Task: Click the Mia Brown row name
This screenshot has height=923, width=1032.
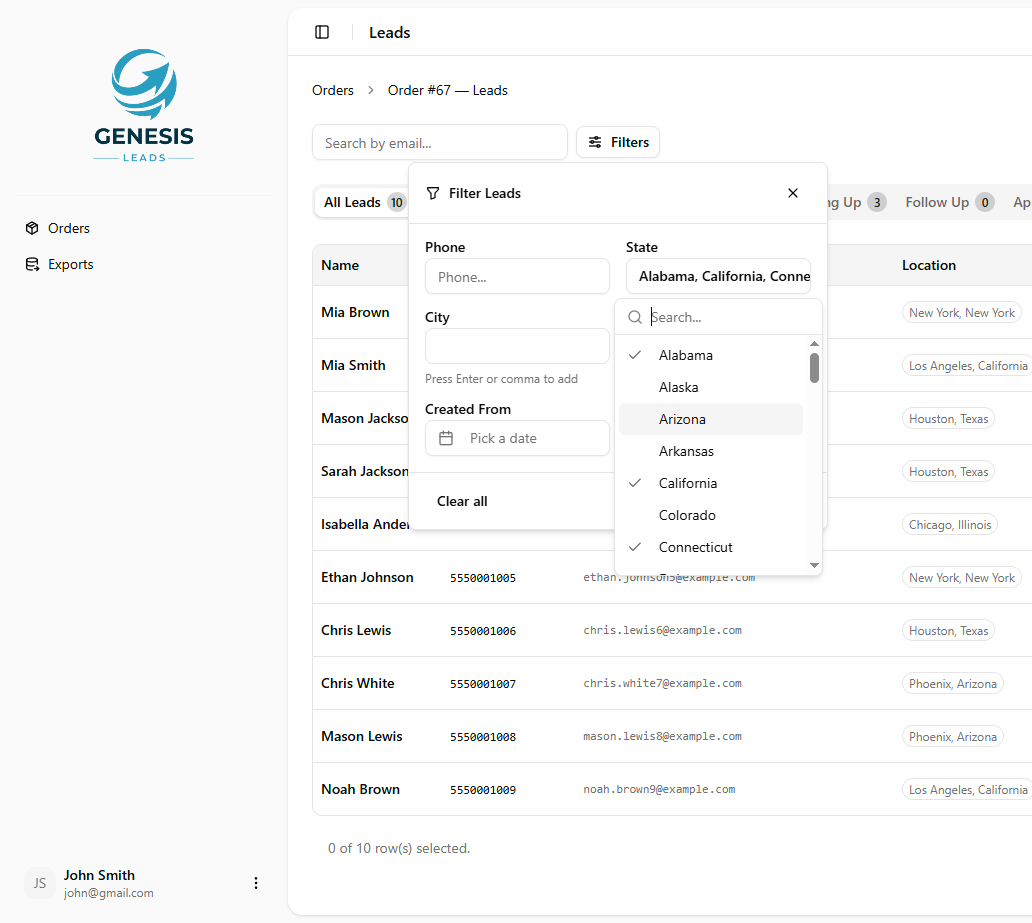Action: [x=355, y=312]
